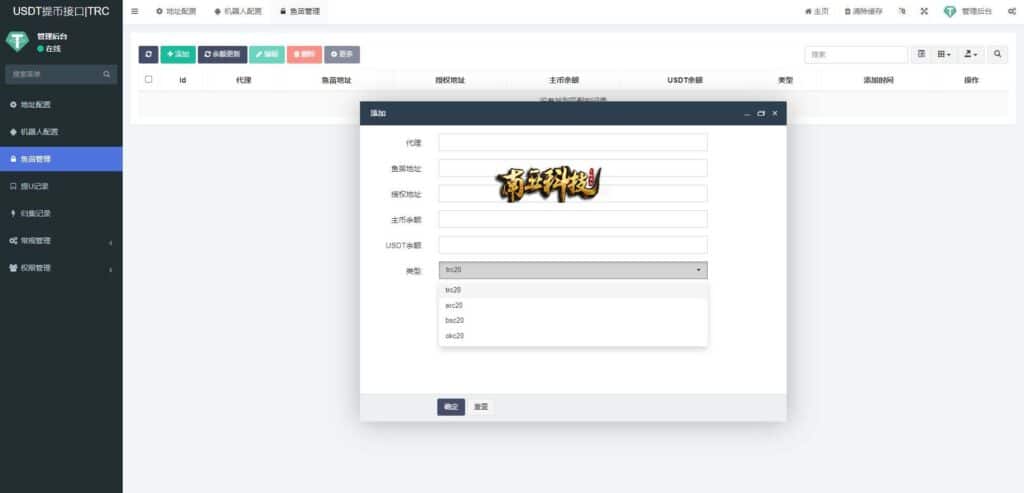Click the 授权地址 column header
The image size is (1024, 493).
click(450, 80)
